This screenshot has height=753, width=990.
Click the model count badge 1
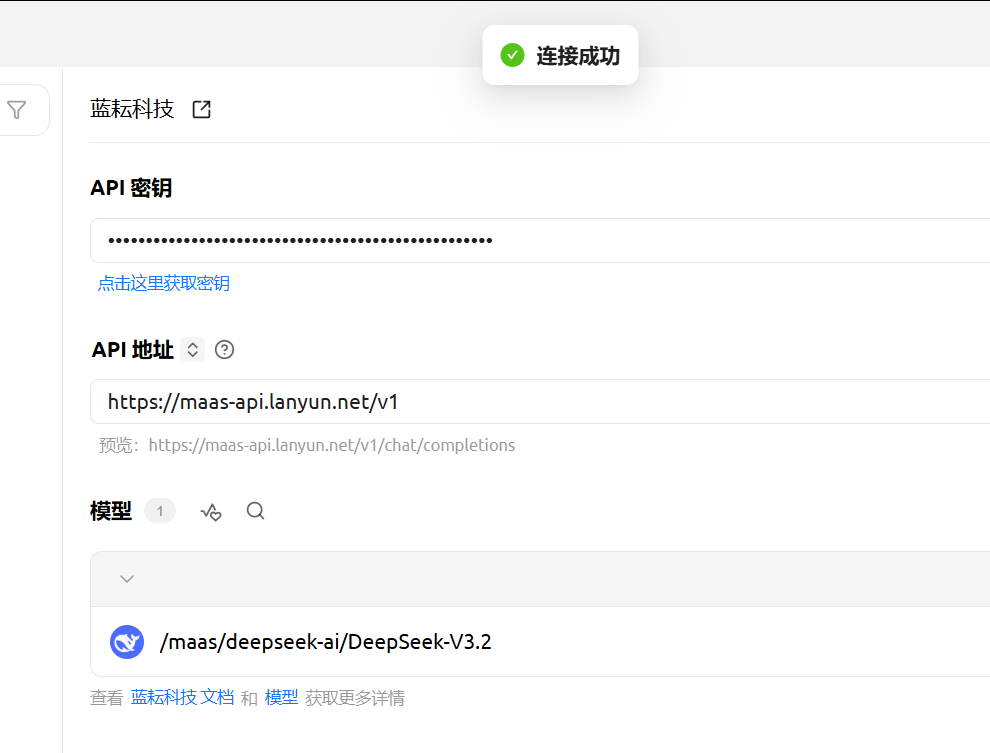pyautogui.click(x=160, y=511)
